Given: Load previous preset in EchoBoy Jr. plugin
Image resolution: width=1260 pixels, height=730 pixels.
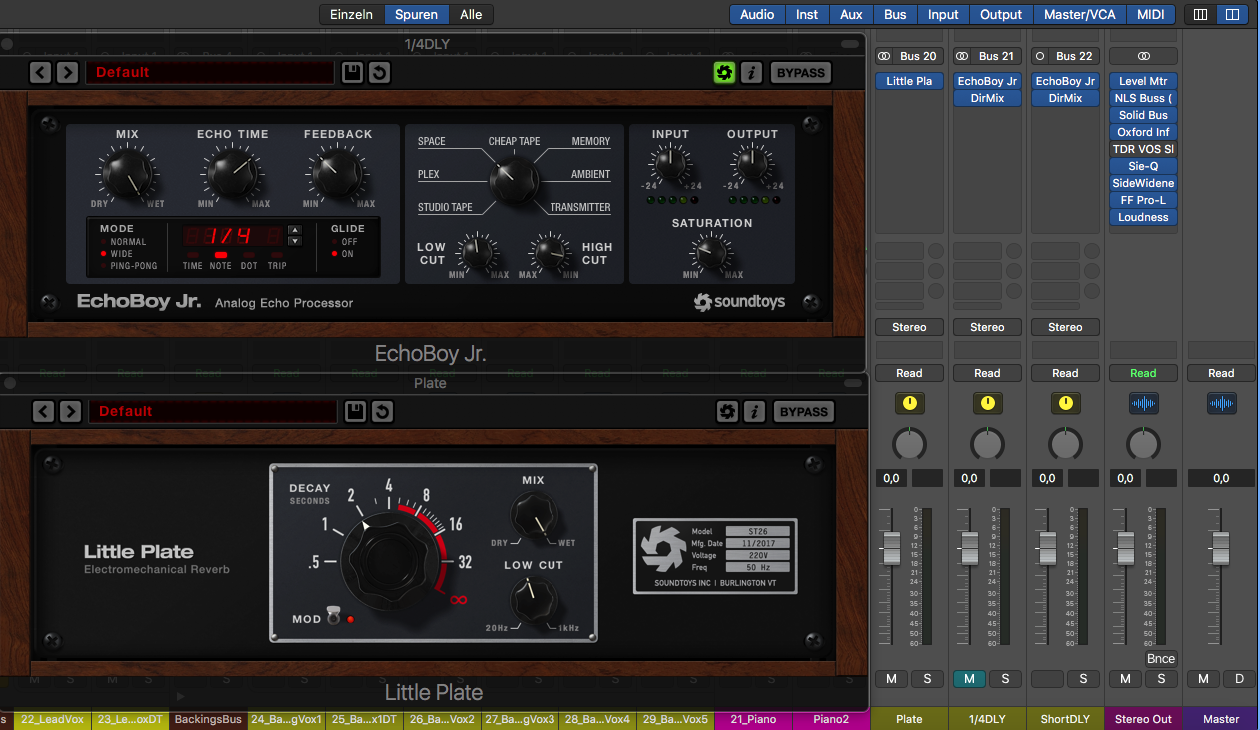Looking at the screenshot, I should [x=40, y=72].
